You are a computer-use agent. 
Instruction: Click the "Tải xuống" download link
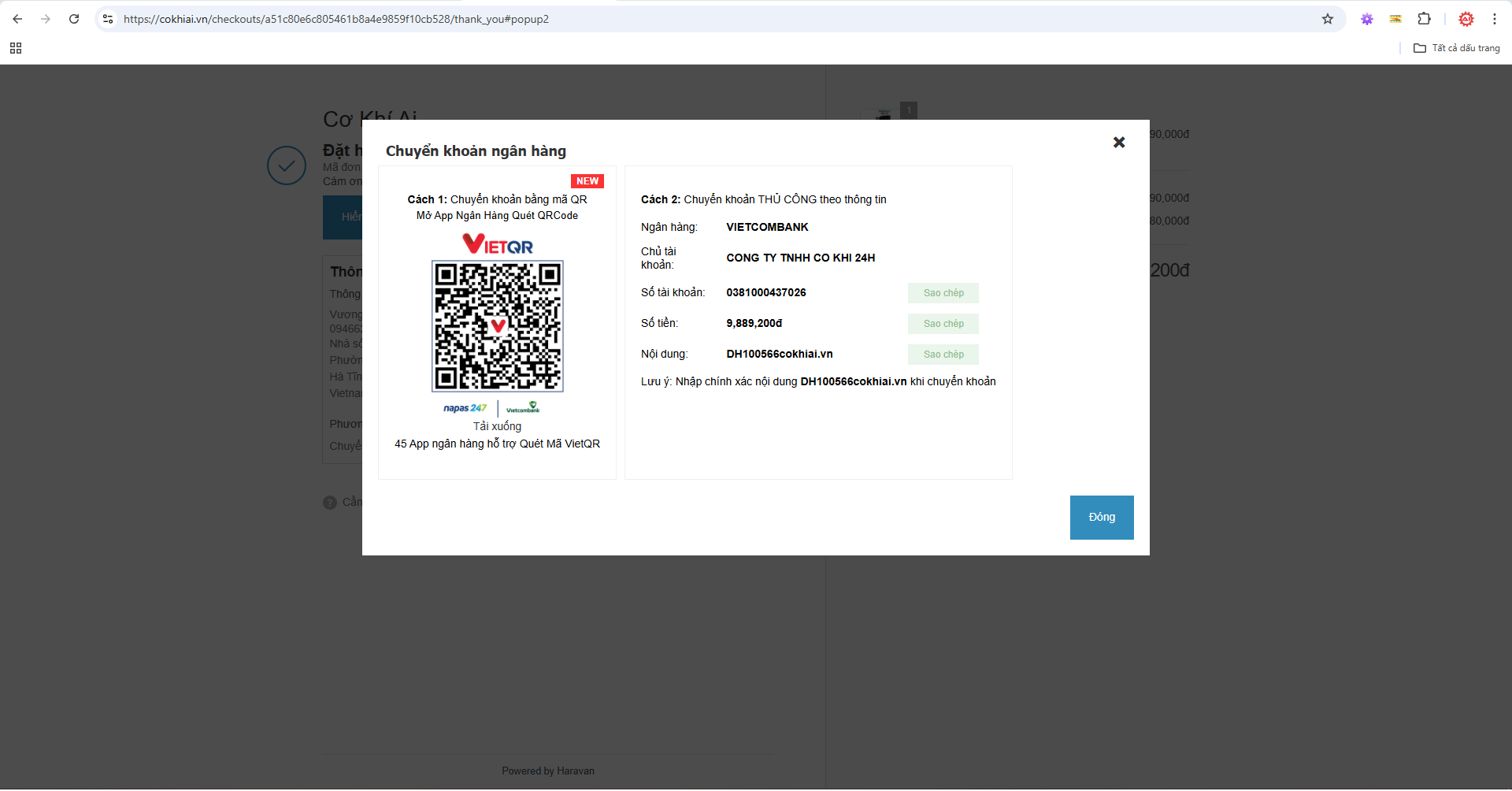click(x=497, y=426)
